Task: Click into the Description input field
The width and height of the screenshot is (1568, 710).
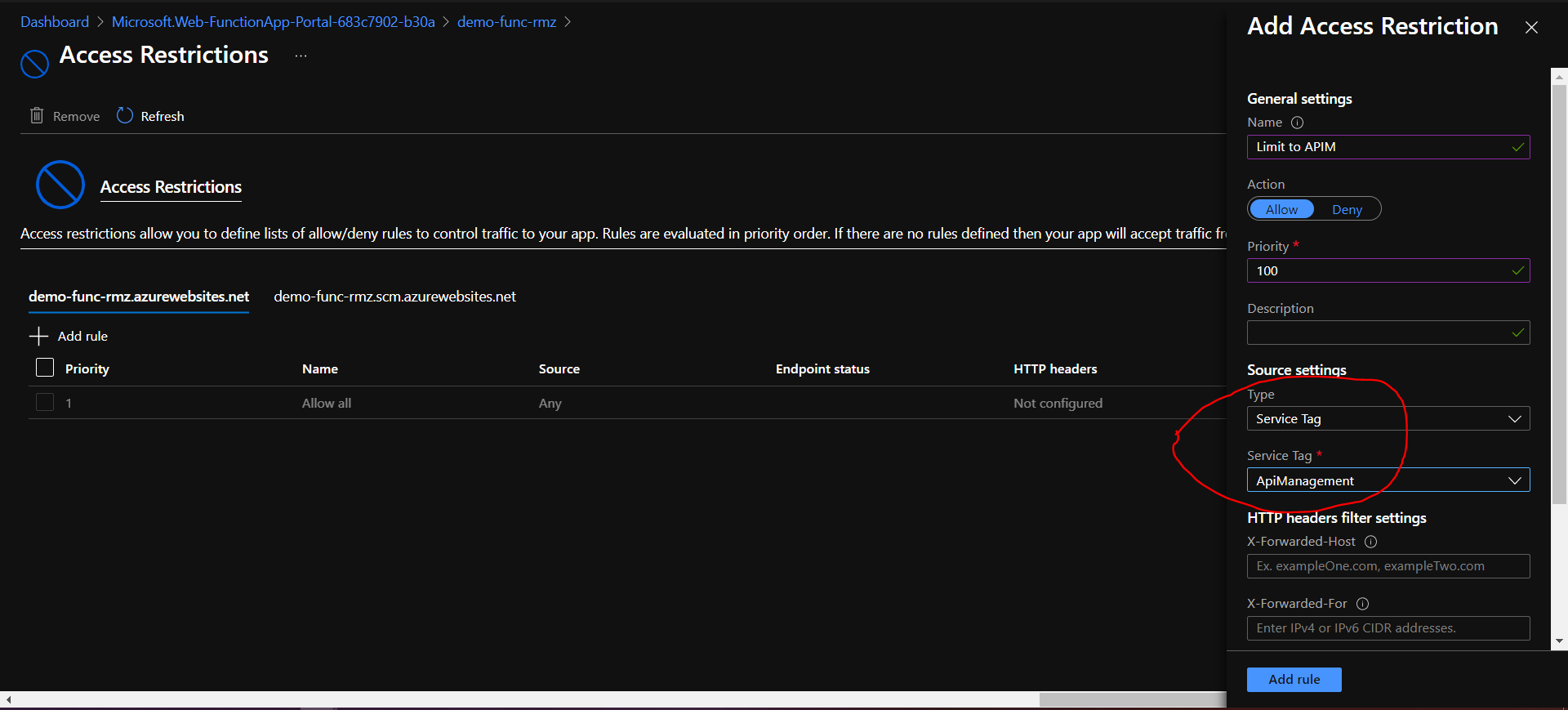Action: coord(1388,333)
